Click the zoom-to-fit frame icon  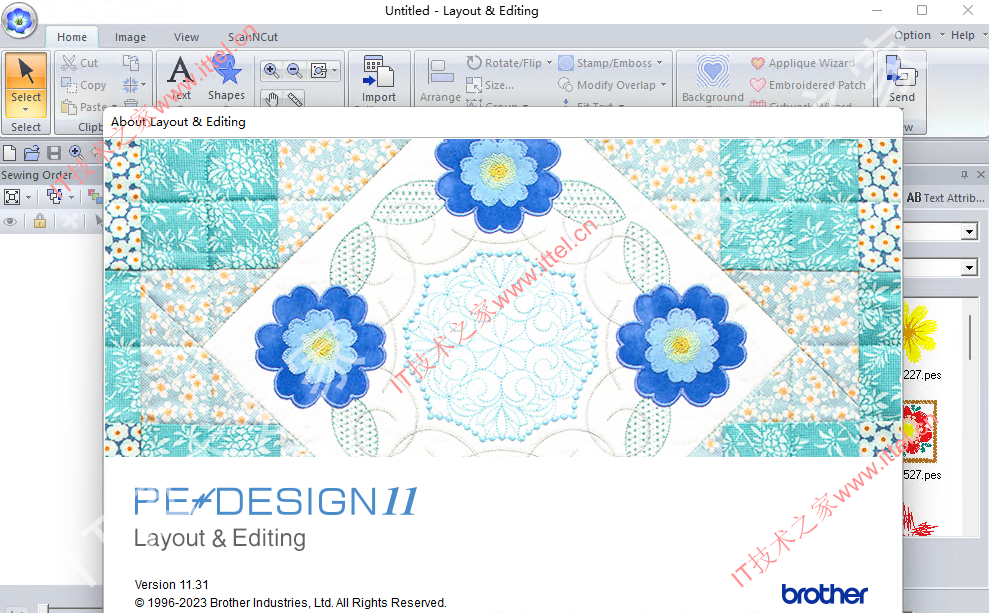pos(319,70)
